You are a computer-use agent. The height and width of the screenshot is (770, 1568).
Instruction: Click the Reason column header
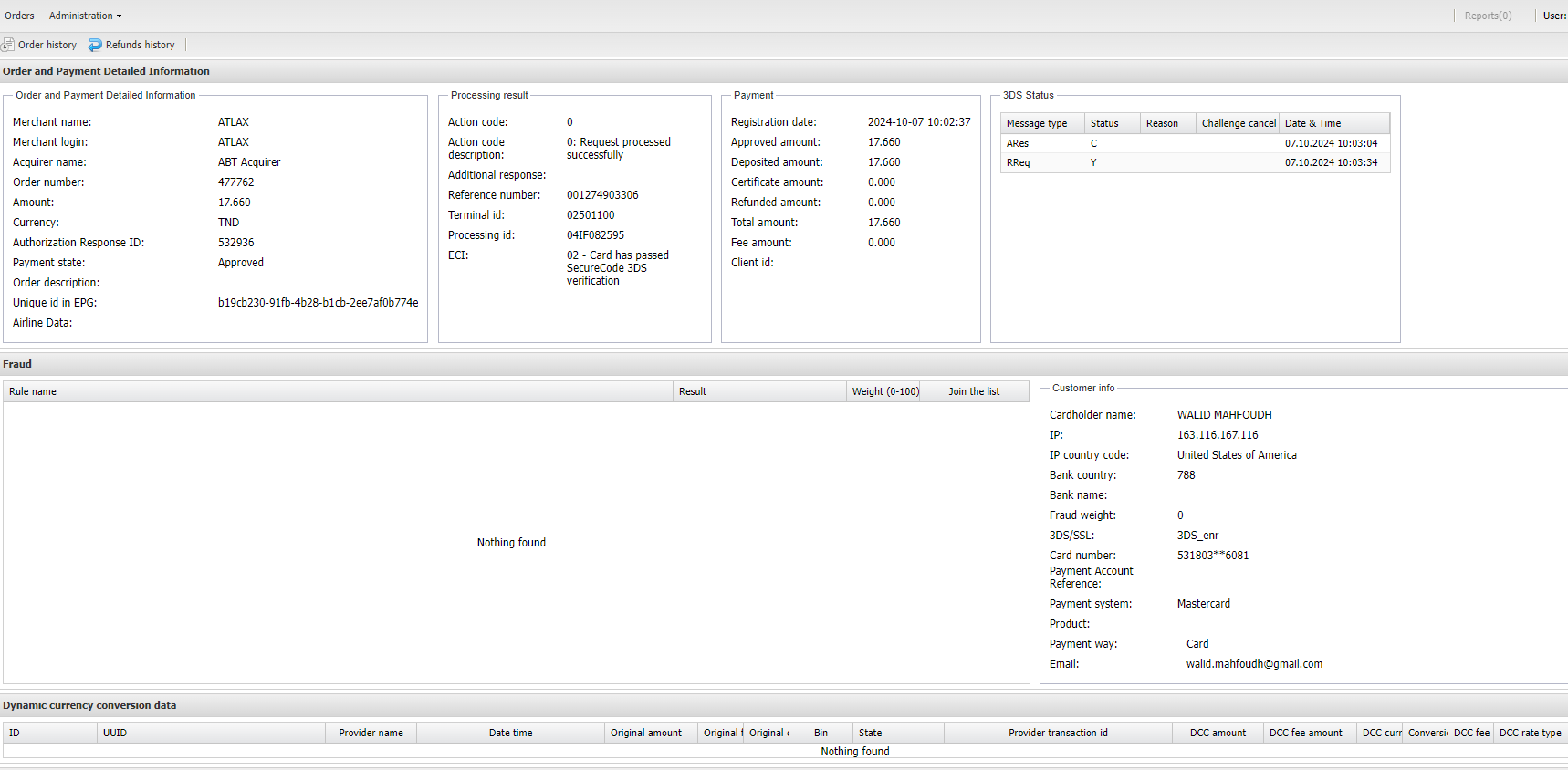[x=1166, y=123]
